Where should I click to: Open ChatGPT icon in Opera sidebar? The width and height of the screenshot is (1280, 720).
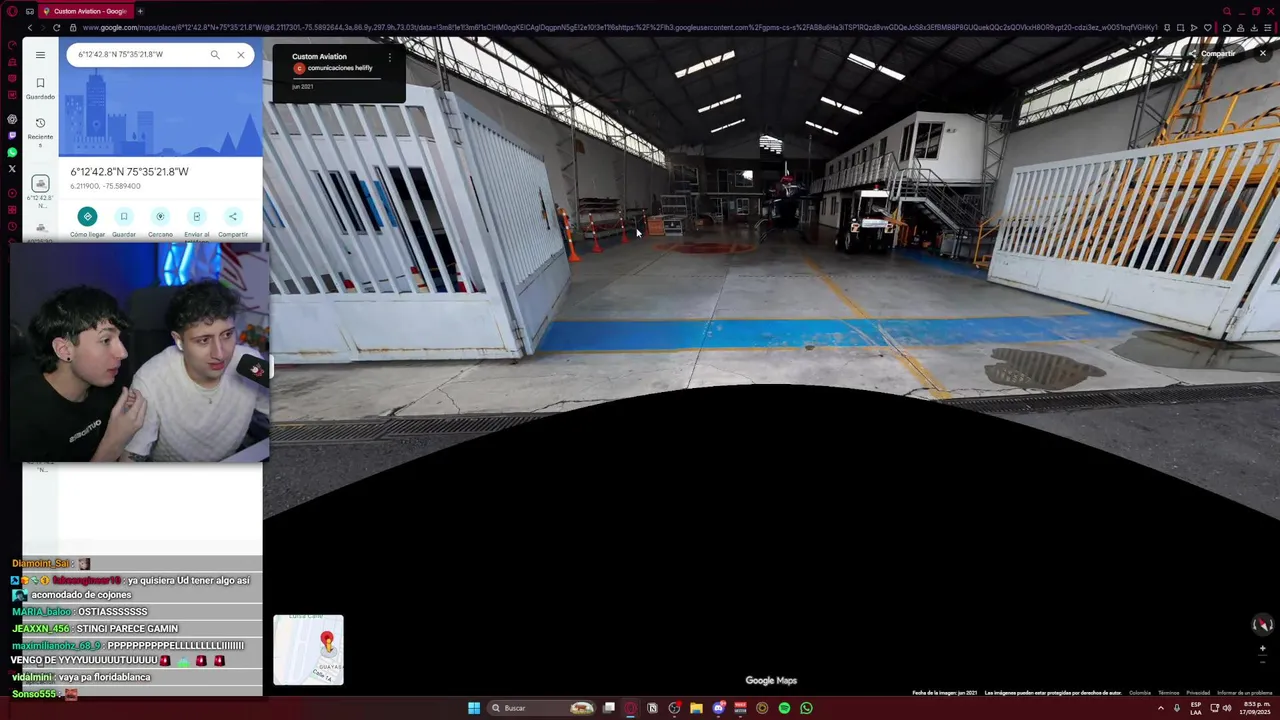click(x=12, y=119)
